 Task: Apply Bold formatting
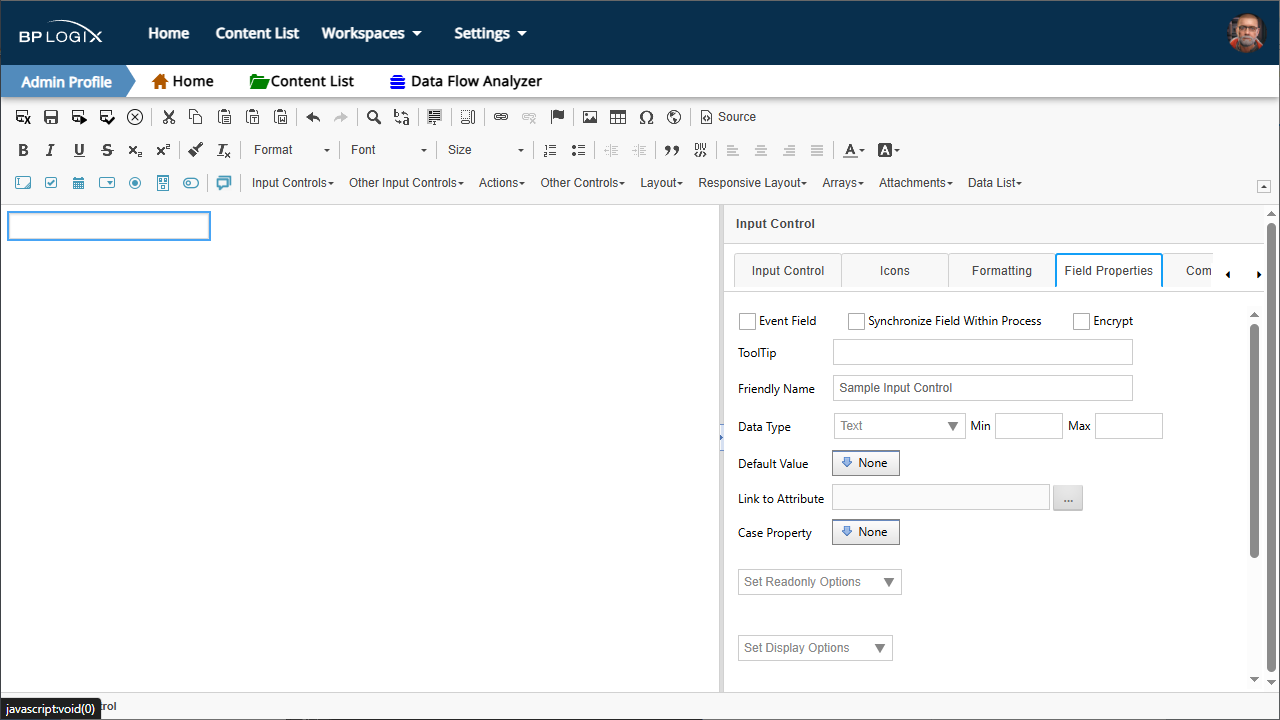(x=23, y=150)
